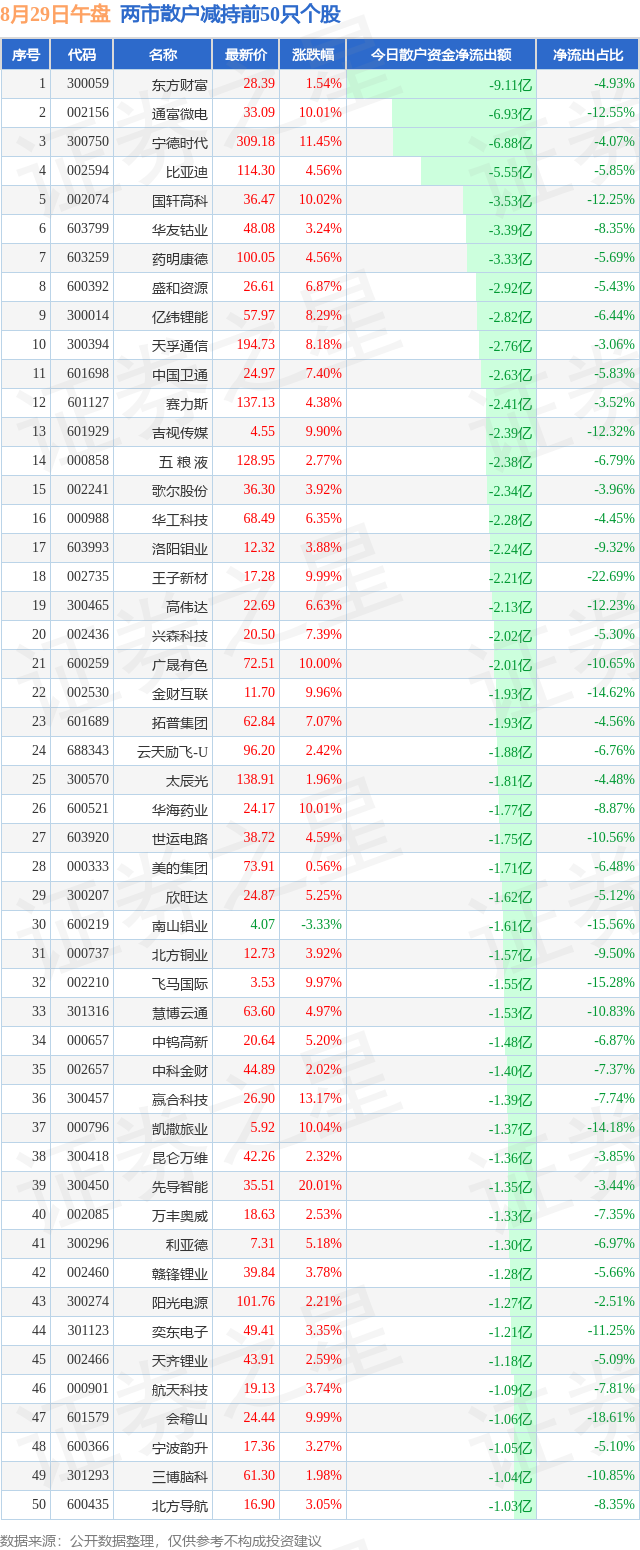Click 南山铝业 change value -3.33%
This screenshot has height=1550, width=640.
click(322, 925)
